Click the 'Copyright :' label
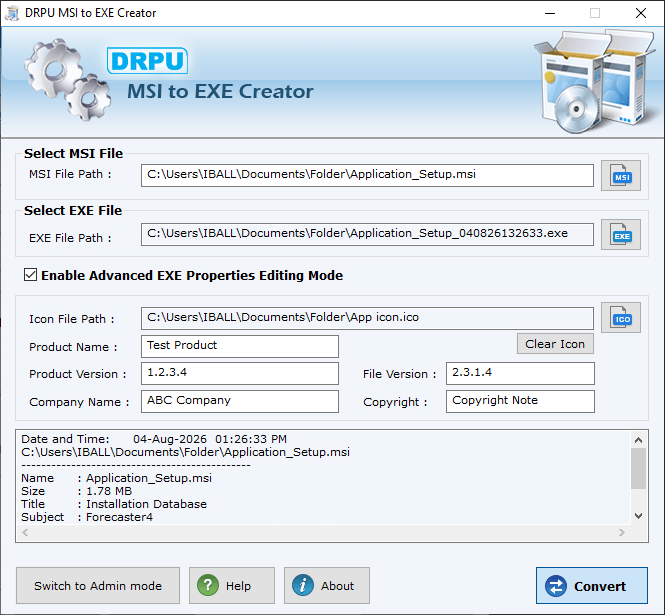665x615 pixels. (395, 402)
